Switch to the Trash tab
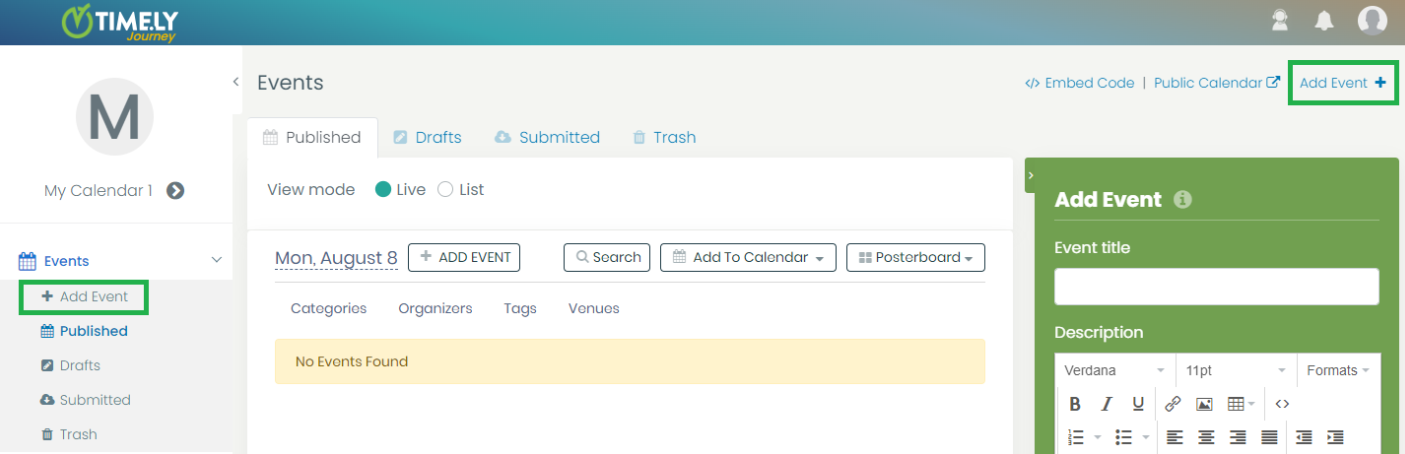The height and width of the screenshot is (454, 1405). point(664,137)
